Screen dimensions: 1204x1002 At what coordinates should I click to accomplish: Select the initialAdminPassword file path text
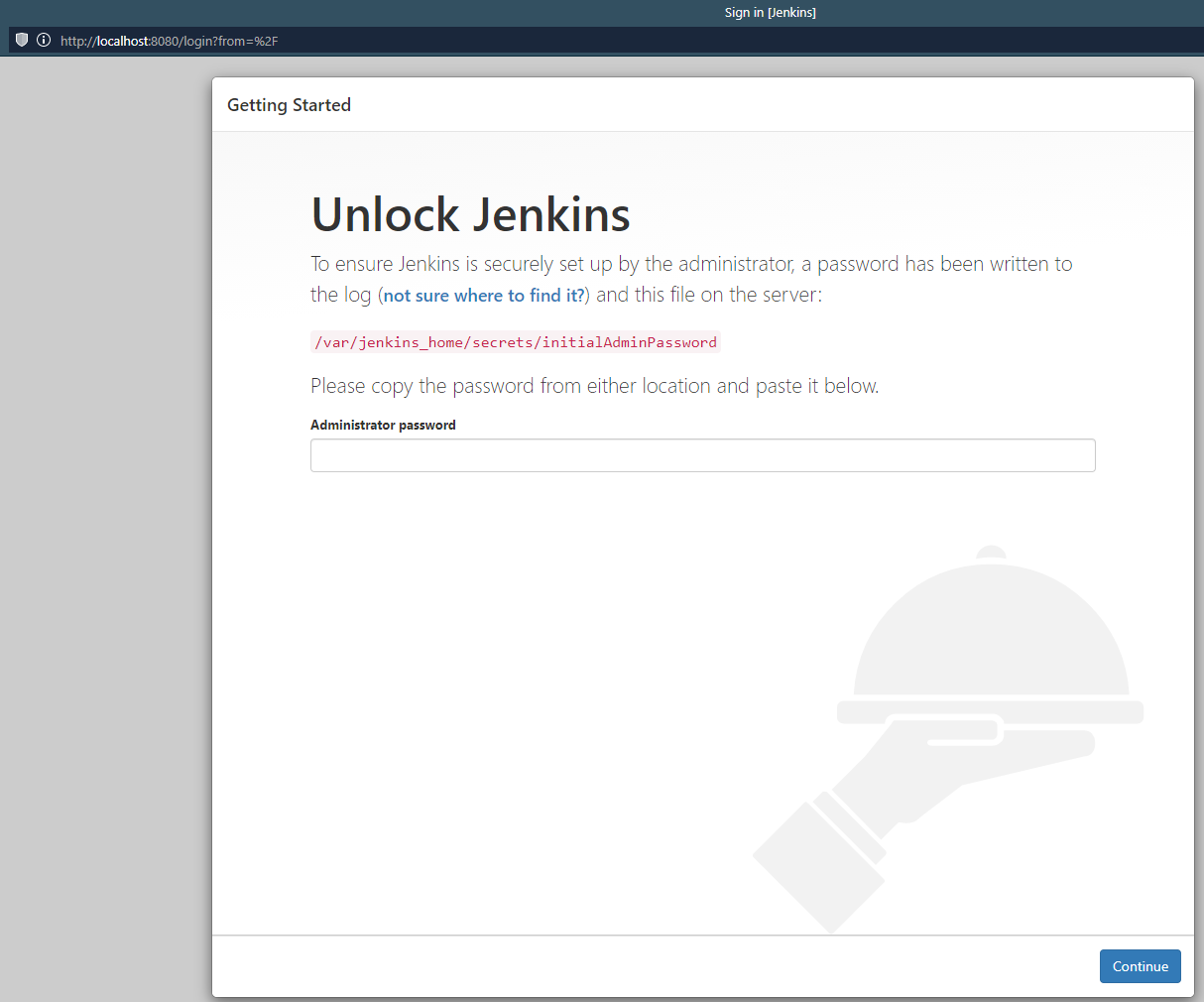pyautogui.click(x=516, y=342)
